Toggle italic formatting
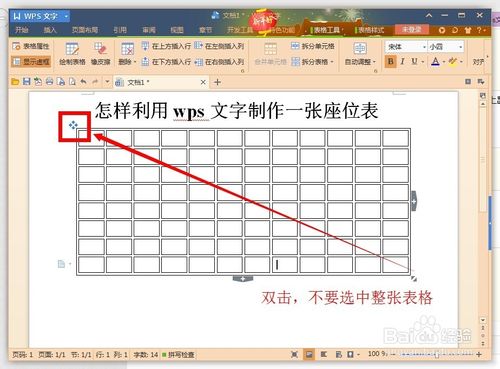500x369 pixels. (x=403, y=62)
